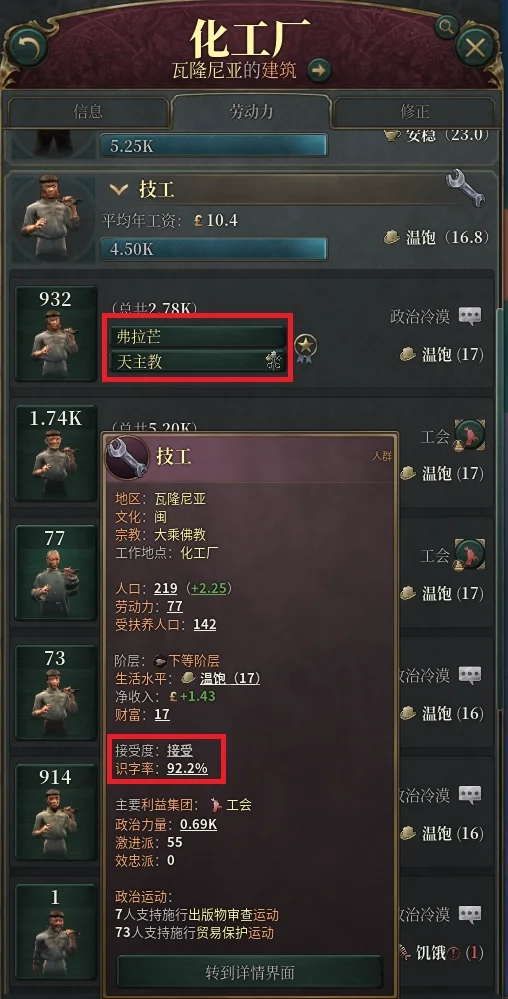
Task: Click the 弗拉芒 culture button
Action: tap(197, 336)
